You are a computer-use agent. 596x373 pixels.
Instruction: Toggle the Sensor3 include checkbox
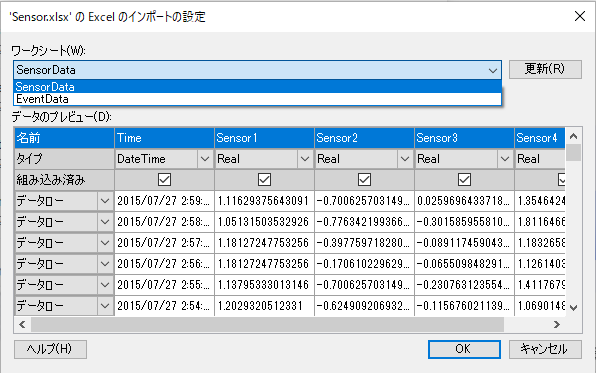tap(464, 179)
